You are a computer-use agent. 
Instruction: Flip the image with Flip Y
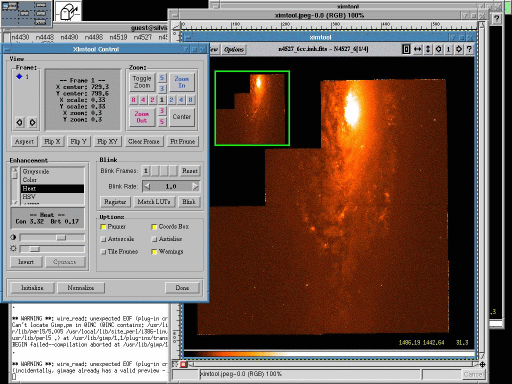point(78,141)
